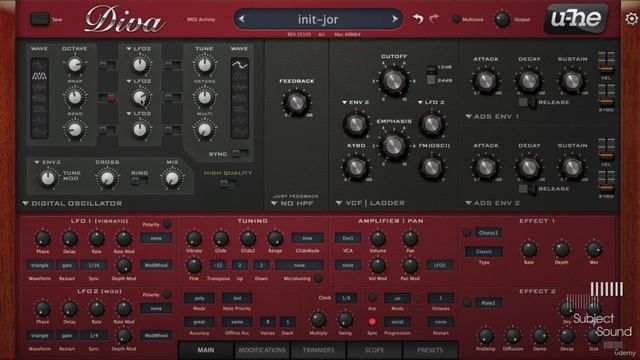Viewport: 640px width, 360px height.
Task: Click the Diva logo
Action: coord(124,20)
